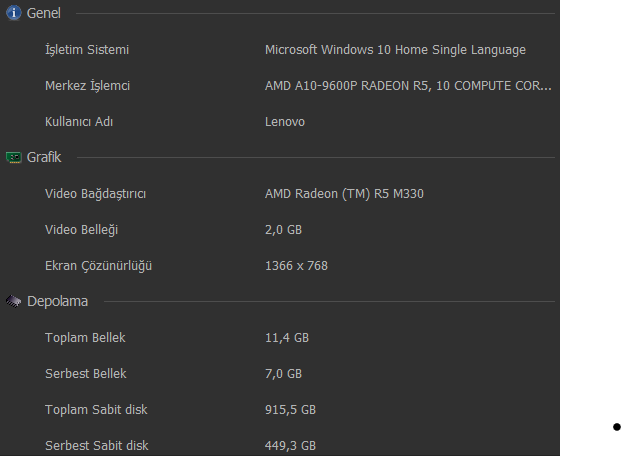Click the İşletim Sistemi label
Viewport: 622px width, 456px height.
87,50
